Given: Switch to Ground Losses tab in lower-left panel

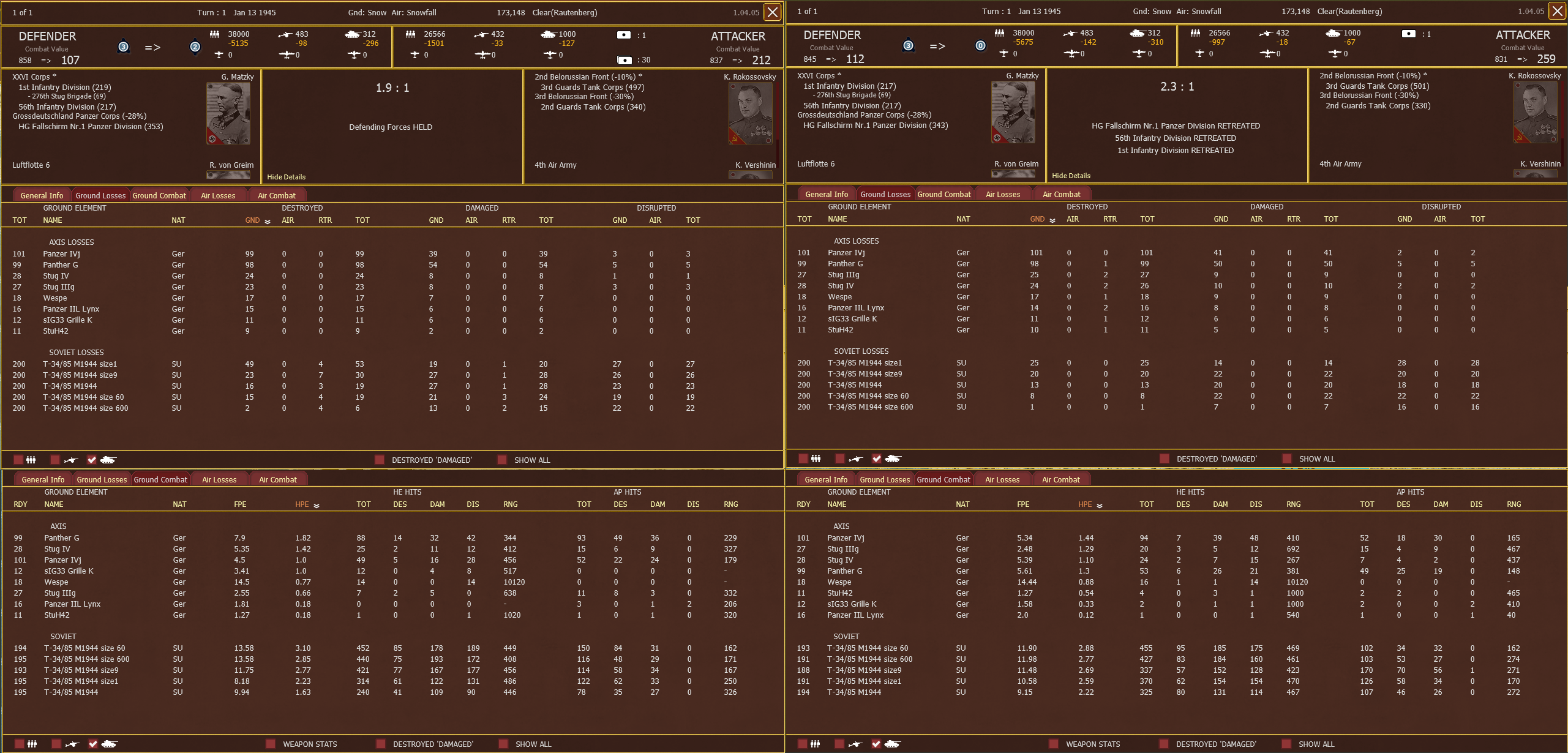Looking at the screenshot, I should click(x=102, y=479).
